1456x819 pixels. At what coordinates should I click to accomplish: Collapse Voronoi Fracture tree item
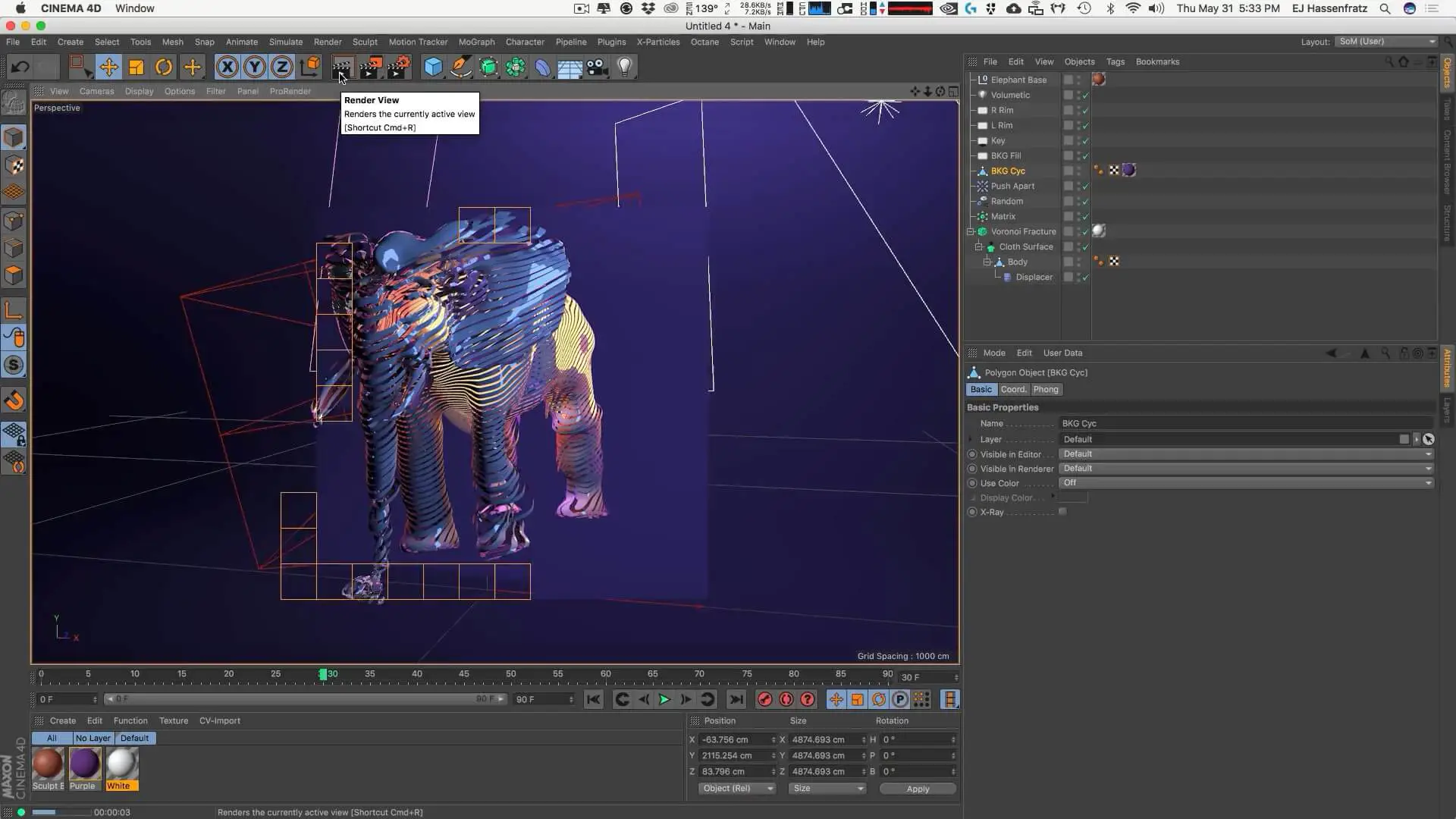pos(970,231)
